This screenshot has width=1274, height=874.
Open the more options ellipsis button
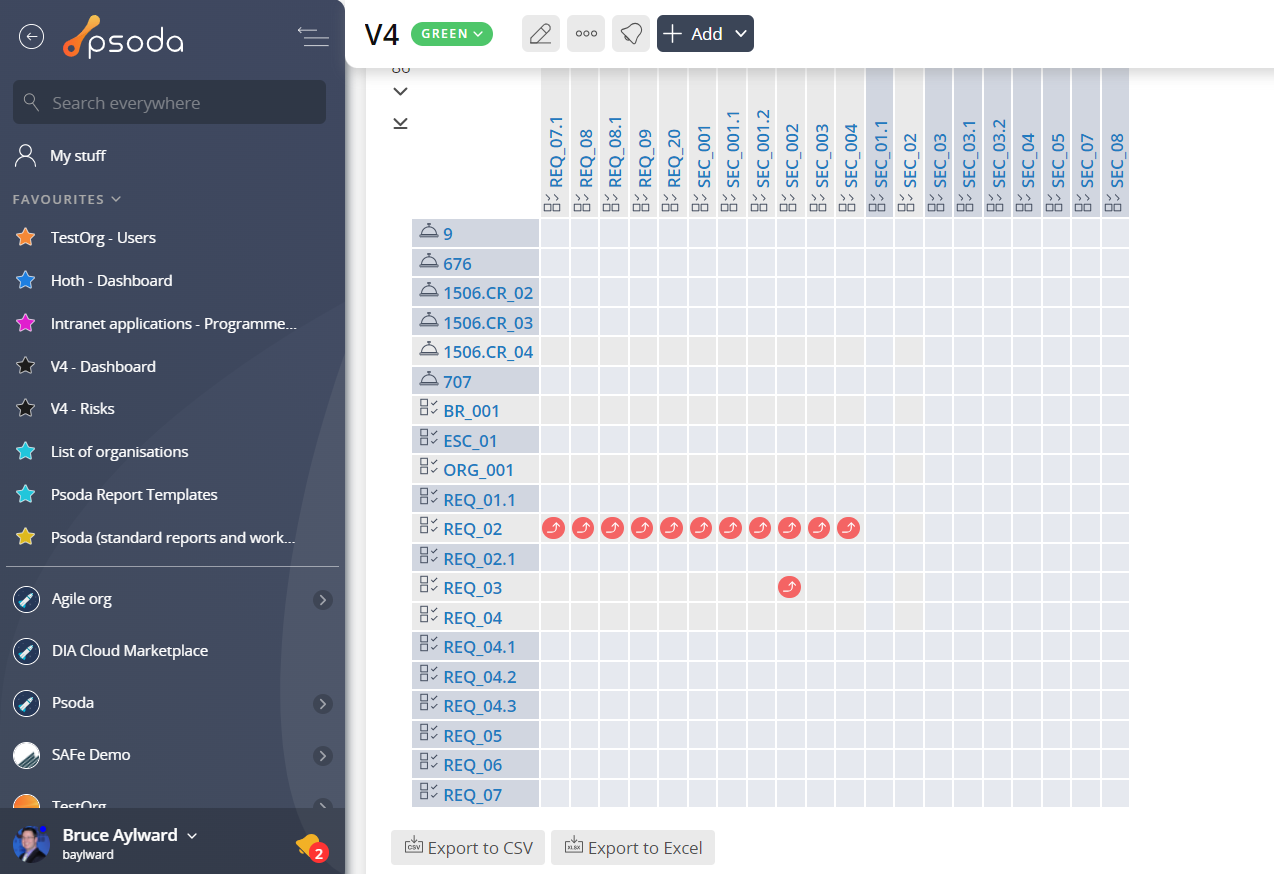pyautogui.click(x=586, y=34)
